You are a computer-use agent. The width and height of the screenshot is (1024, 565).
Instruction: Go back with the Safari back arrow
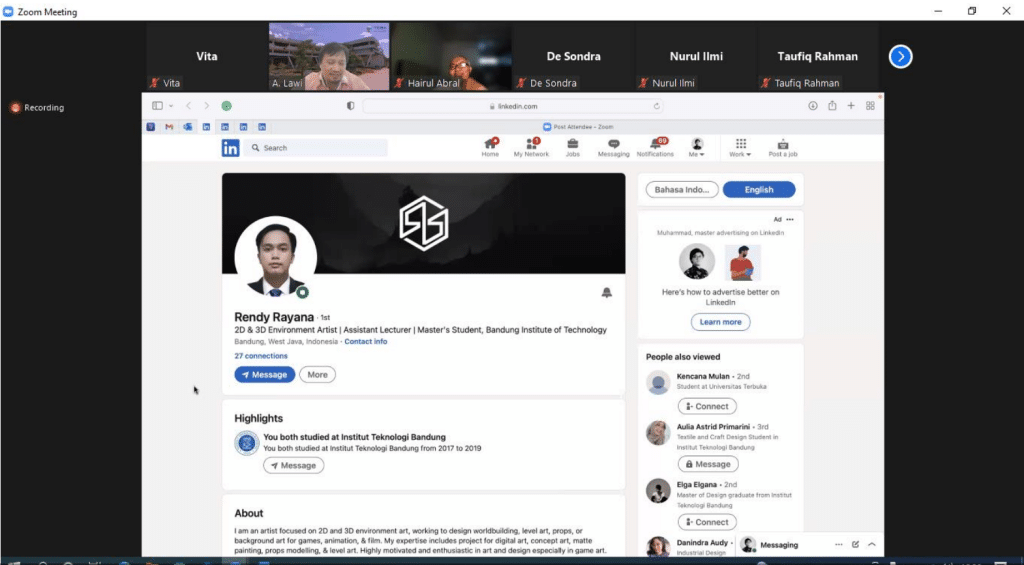pos(188,106)
